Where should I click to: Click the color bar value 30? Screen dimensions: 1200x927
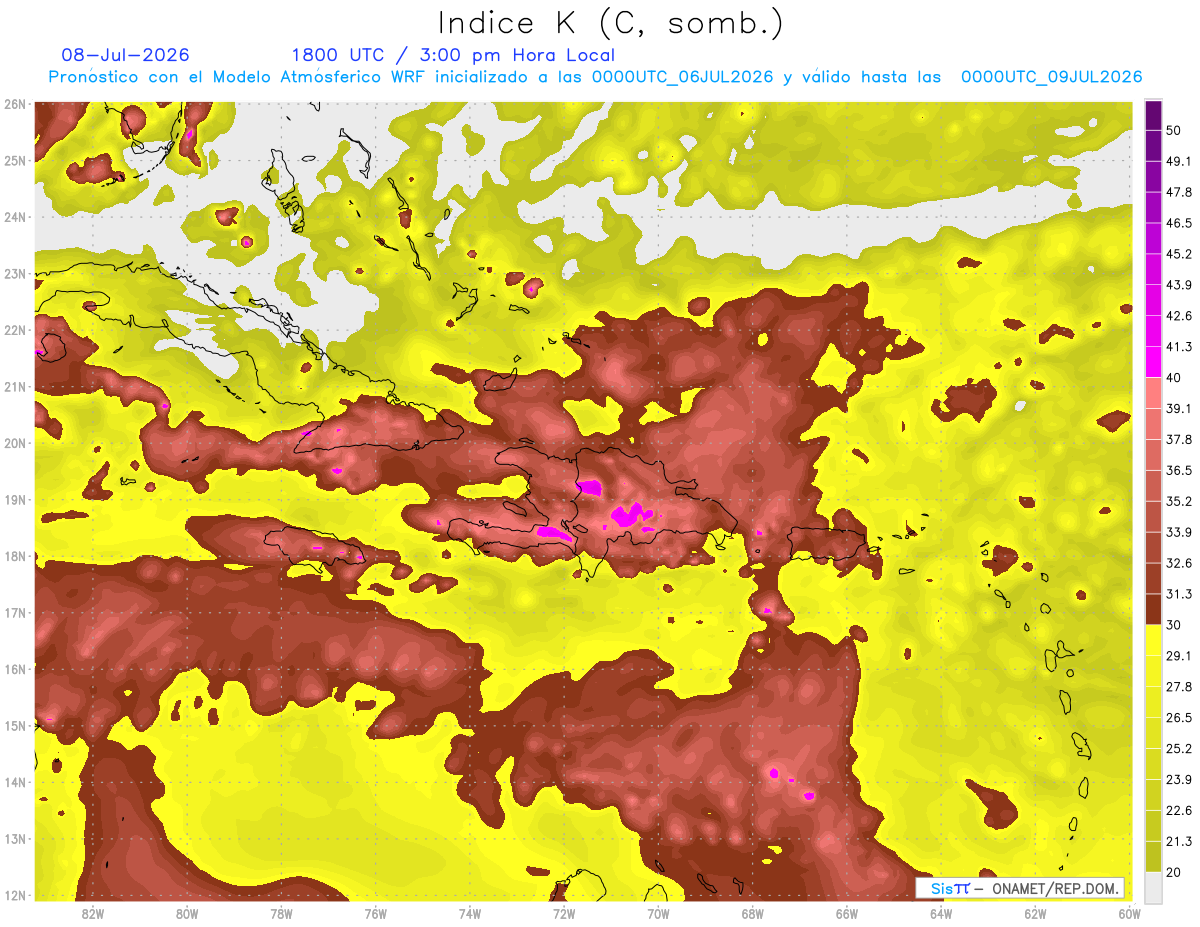tap(1174, 625)
